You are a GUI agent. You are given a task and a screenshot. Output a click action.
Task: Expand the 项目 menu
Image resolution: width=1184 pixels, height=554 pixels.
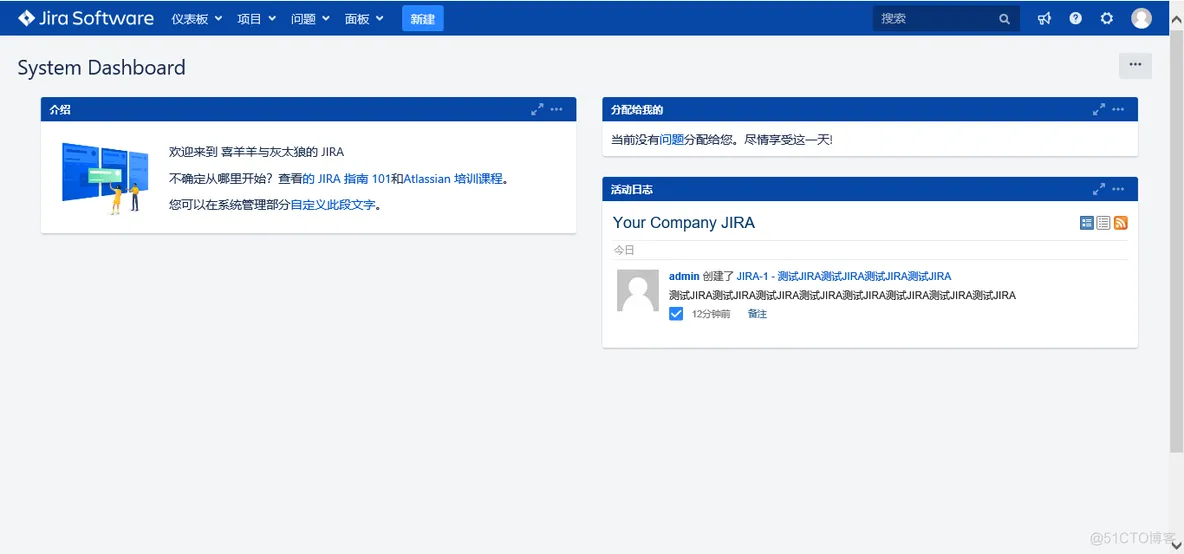pos(257,19)
